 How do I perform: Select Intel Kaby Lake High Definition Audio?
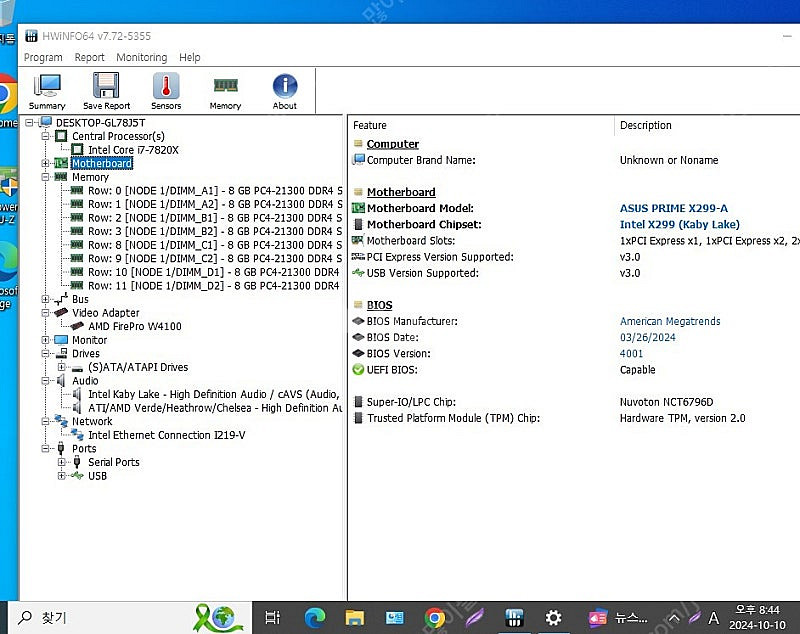[x=214, y=394]
